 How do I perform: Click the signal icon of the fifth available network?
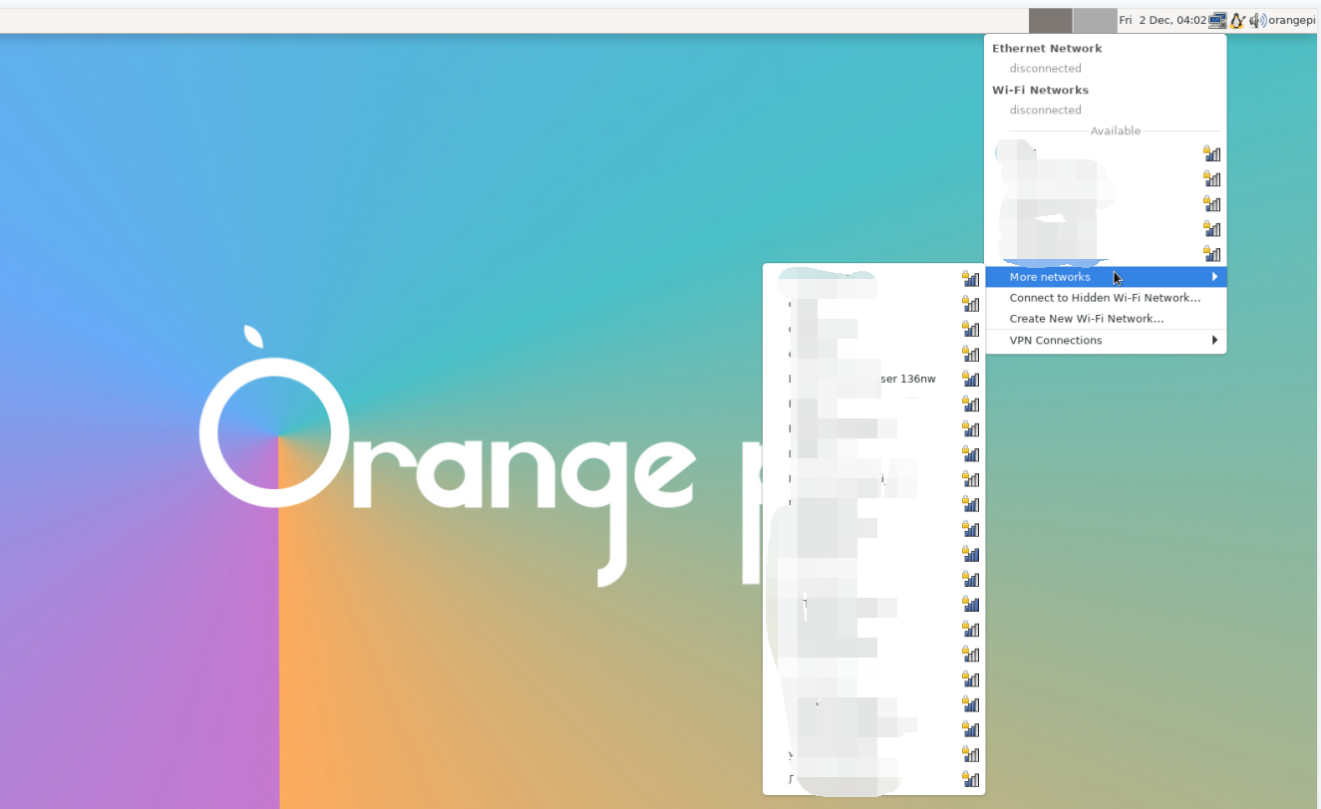(1211, 253)
